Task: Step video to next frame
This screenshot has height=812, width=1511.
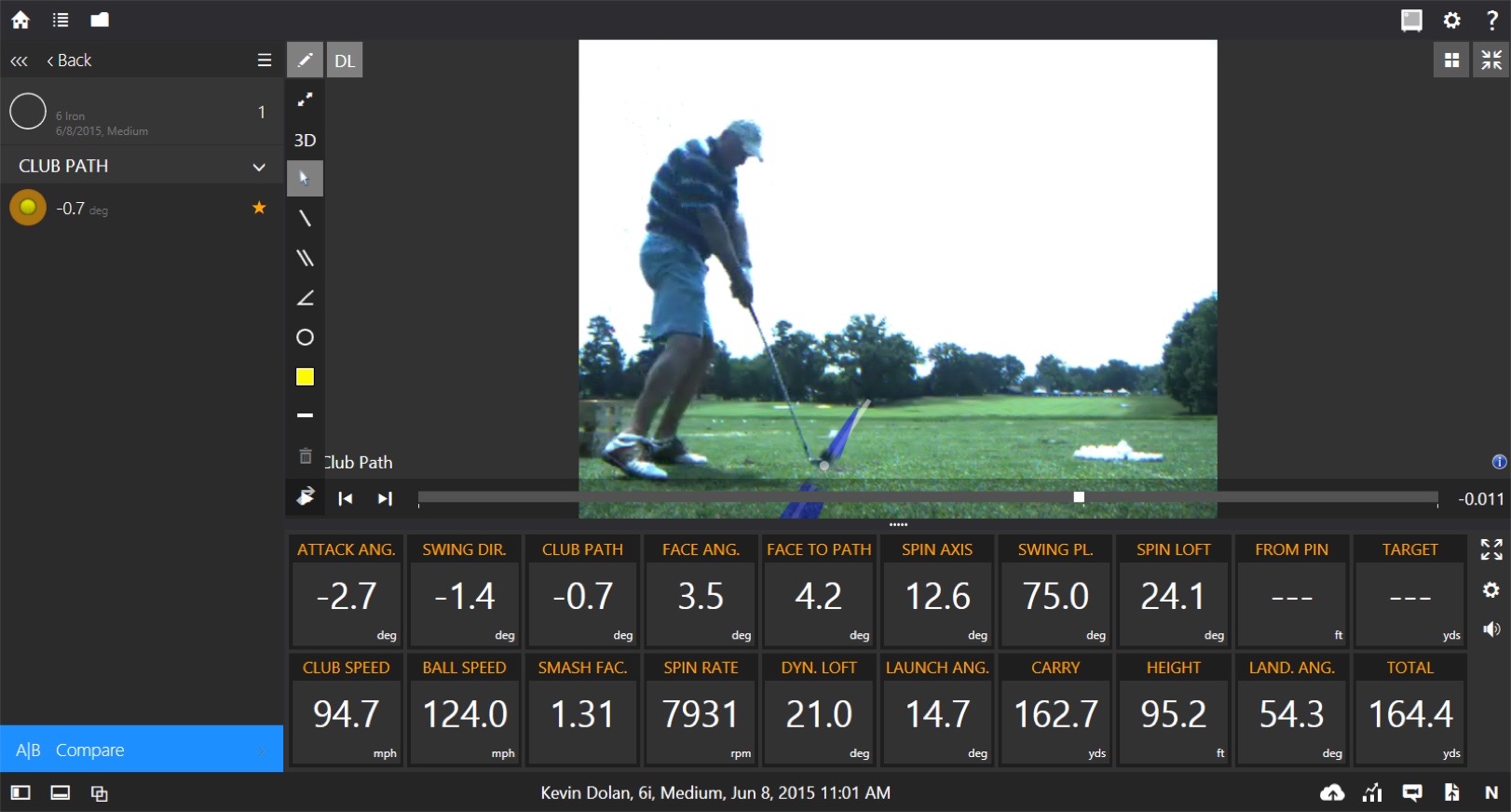Action: coord(385,498)
